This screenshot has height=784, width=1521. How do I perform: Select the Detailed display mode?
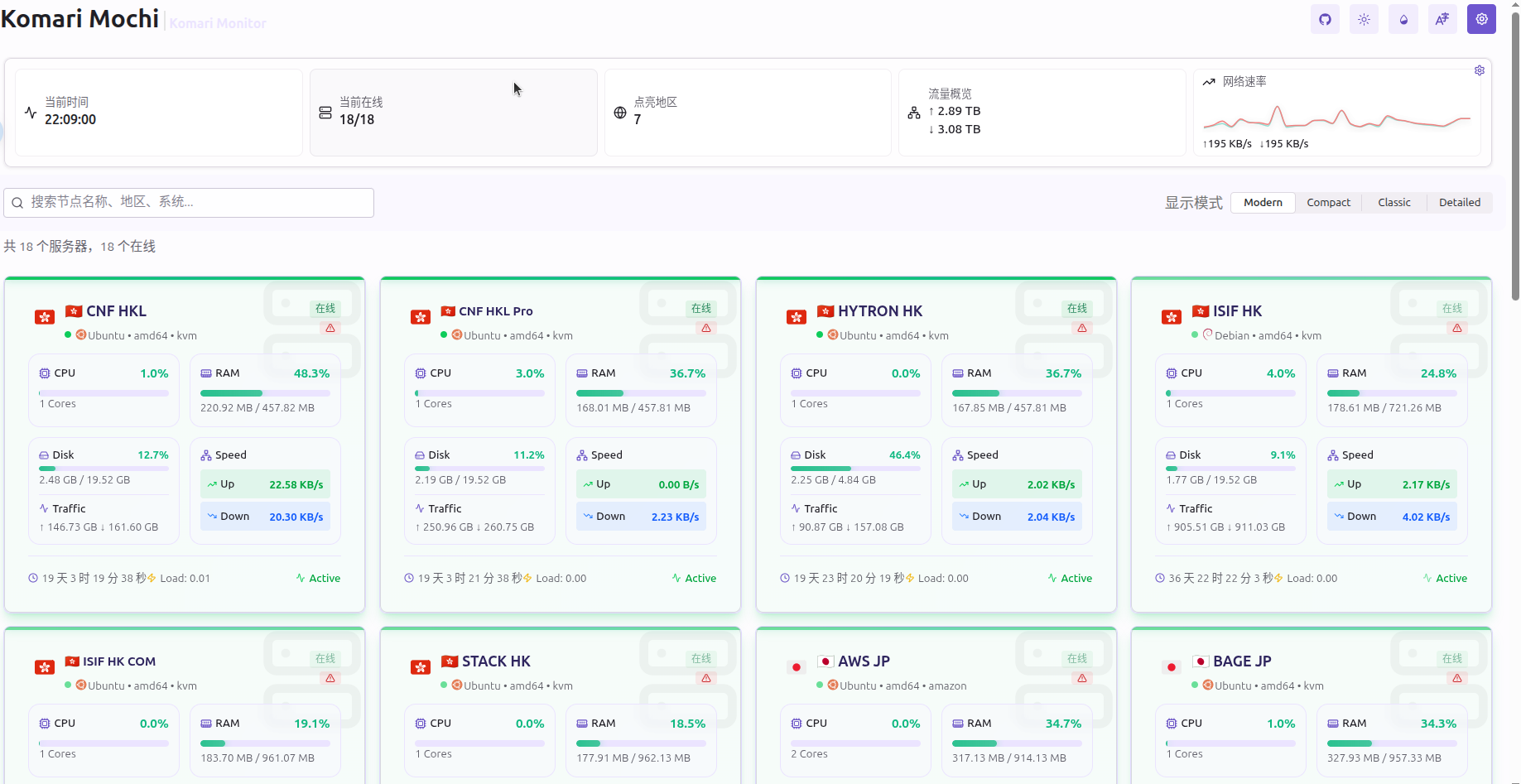[1459, 203]
